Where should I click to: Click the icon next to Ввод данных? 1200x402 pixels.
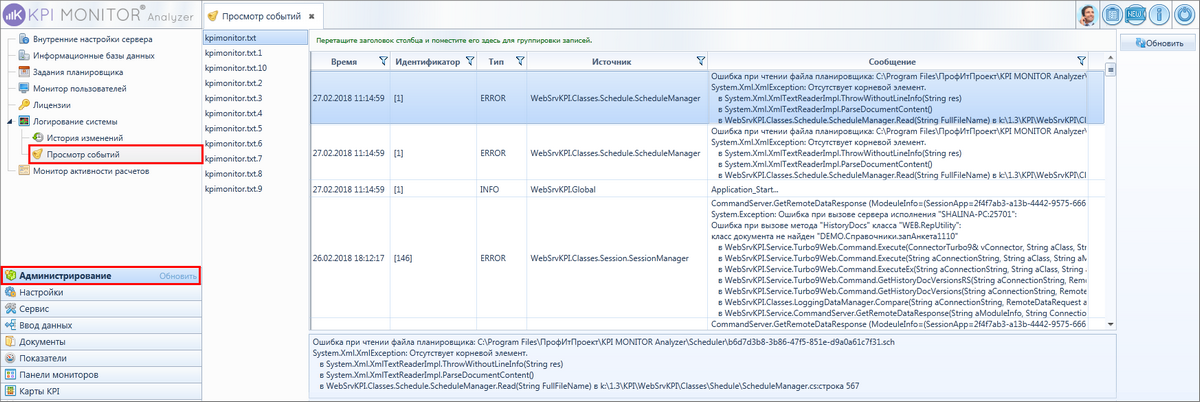[10, 325]
